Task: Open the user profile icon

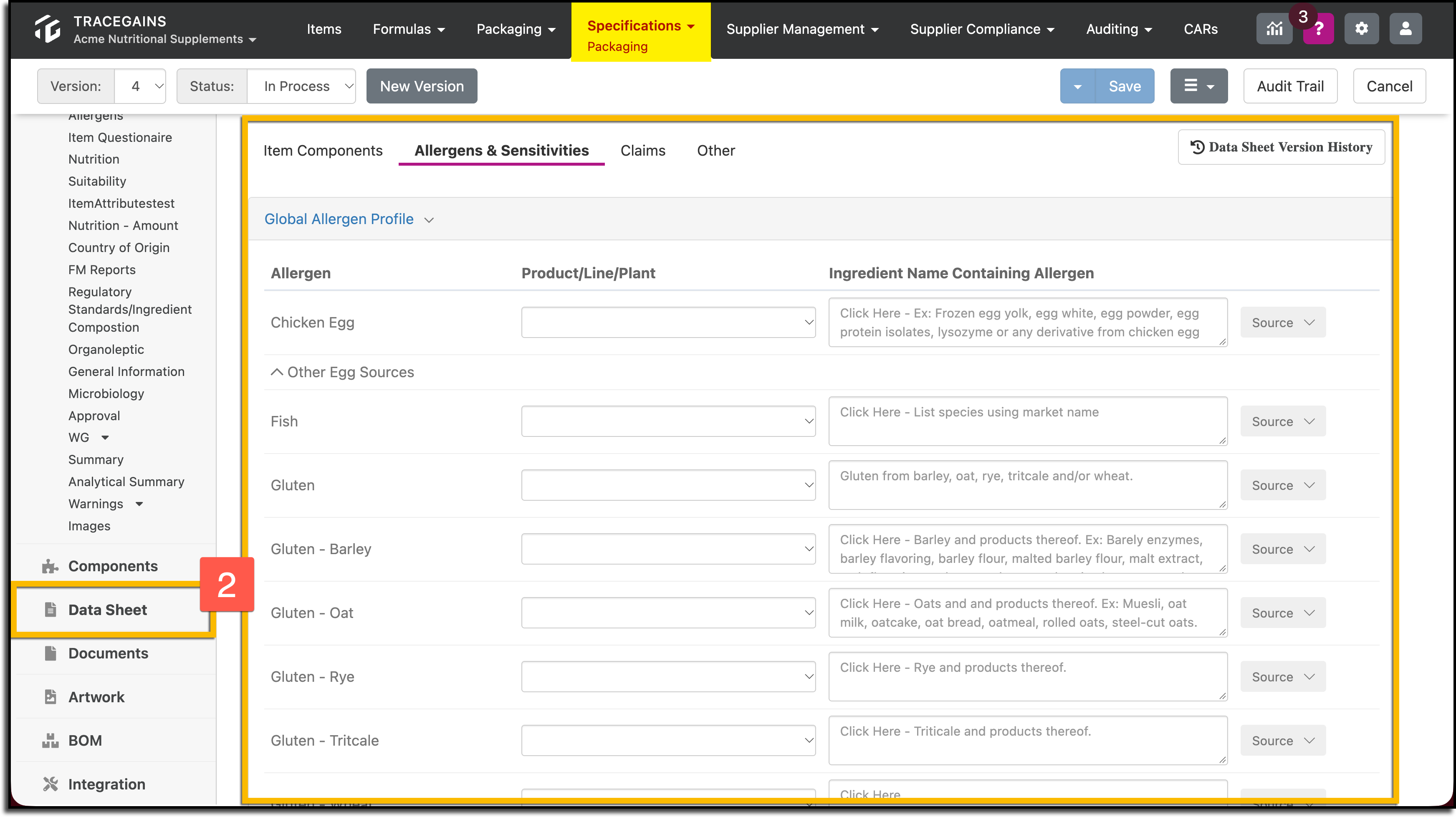Action: 1405,29
